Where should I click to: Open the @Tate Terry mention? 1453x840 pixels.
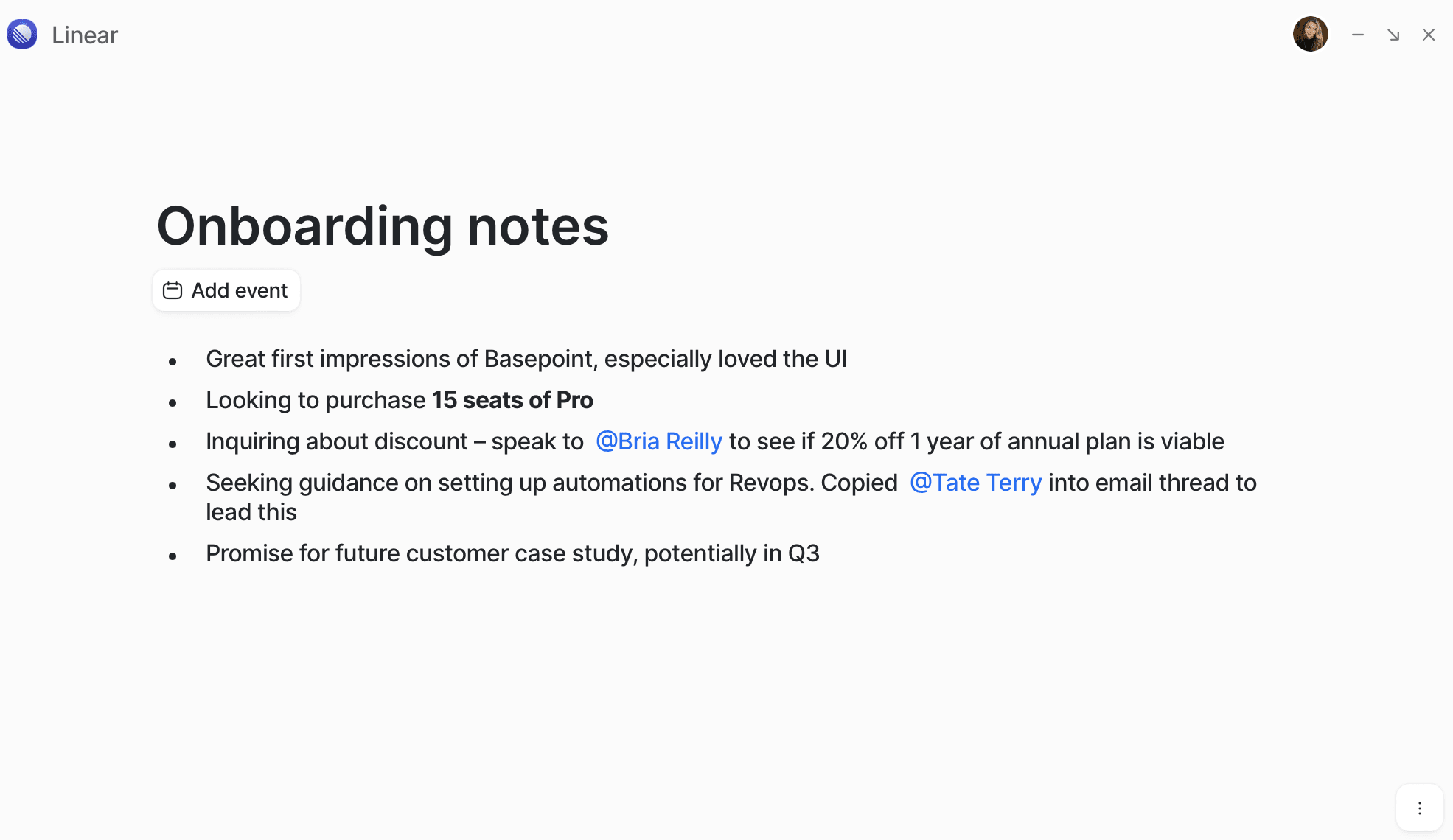coord(975,483)
